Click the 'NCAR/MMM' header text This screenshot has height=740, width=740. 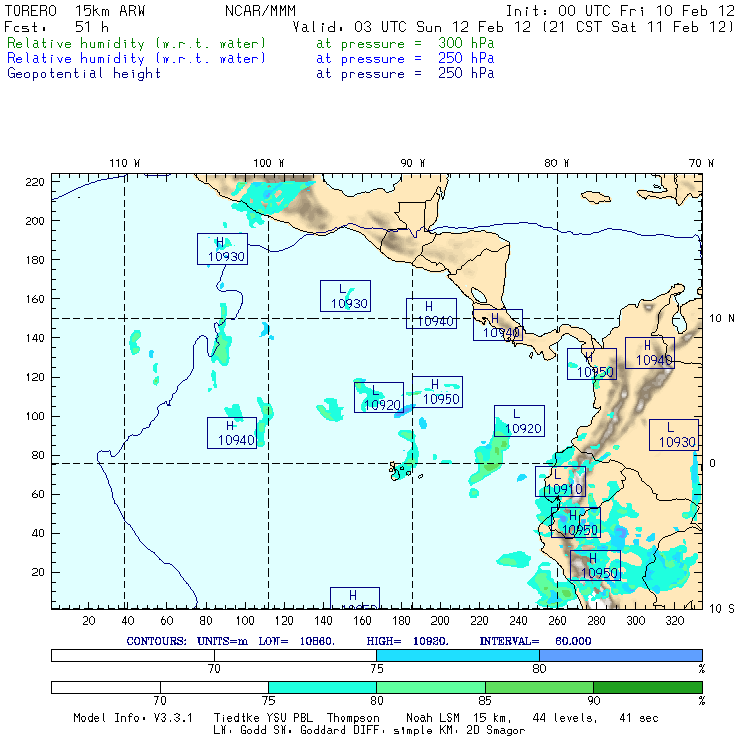click(260, 11)
